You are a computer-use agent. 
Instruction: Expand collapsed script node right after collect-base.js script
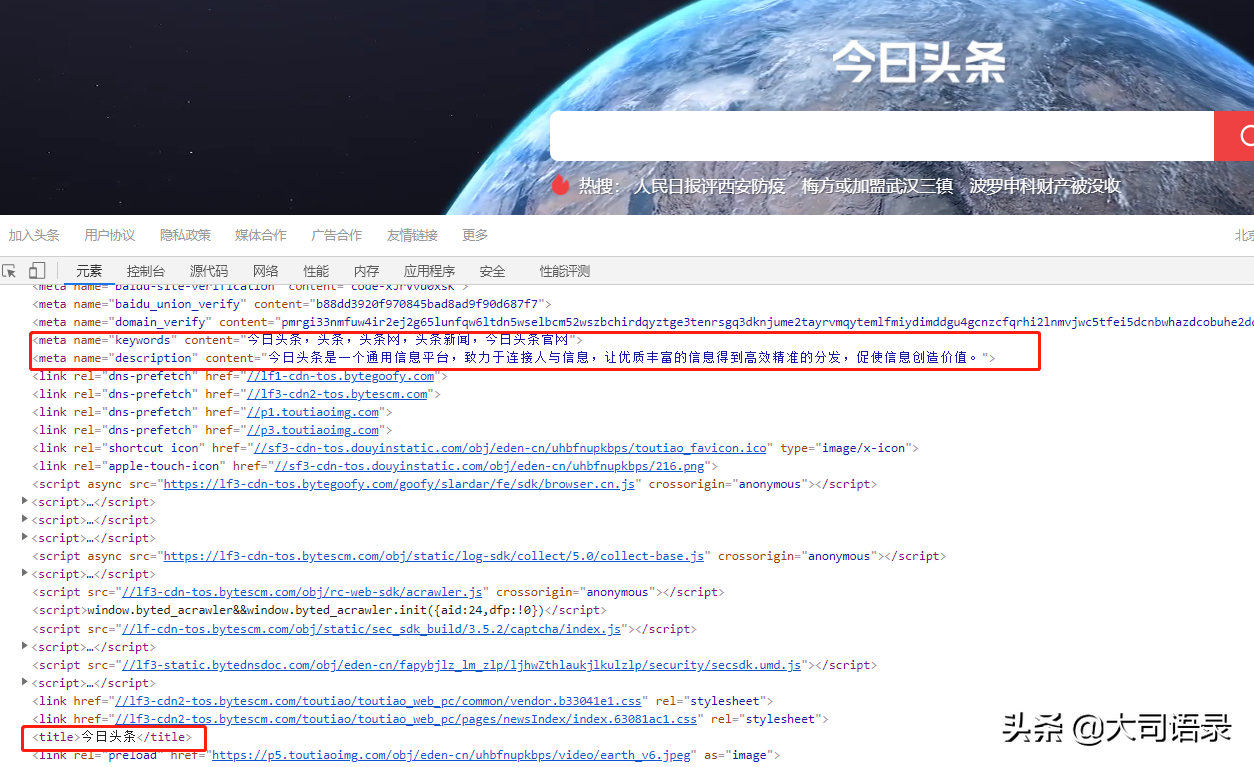pyautogui.click(x=26, y=574)
